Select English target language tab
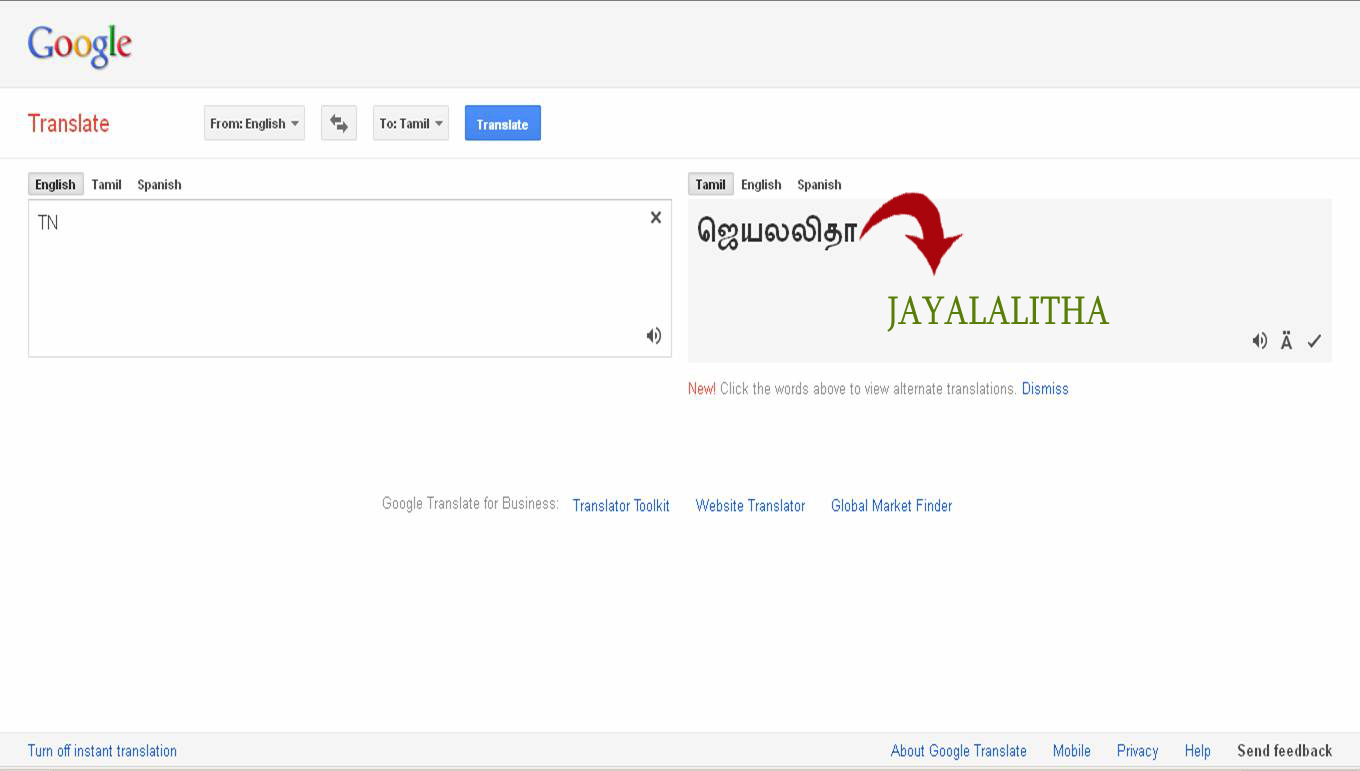Screen dimensions: 1360x771 point(761,184)
